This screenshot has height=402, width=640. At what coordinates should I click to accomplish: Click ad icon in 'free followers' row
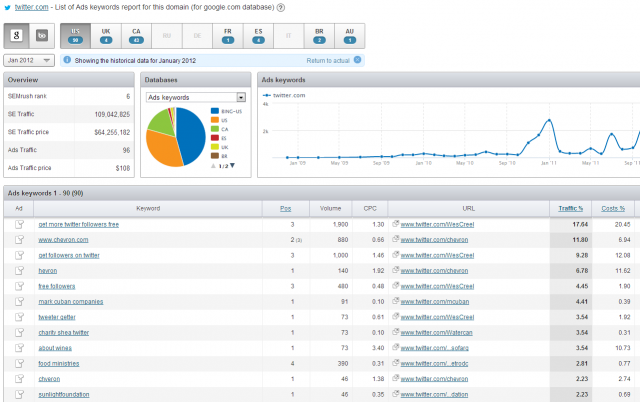point(19,285)
